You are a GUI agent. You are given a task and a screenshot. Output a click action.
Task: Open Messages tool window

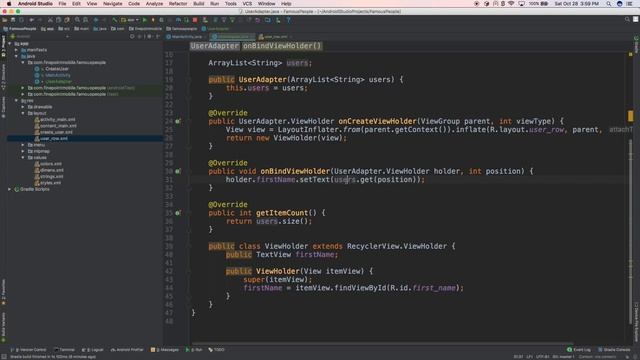(x=165, y=350)
